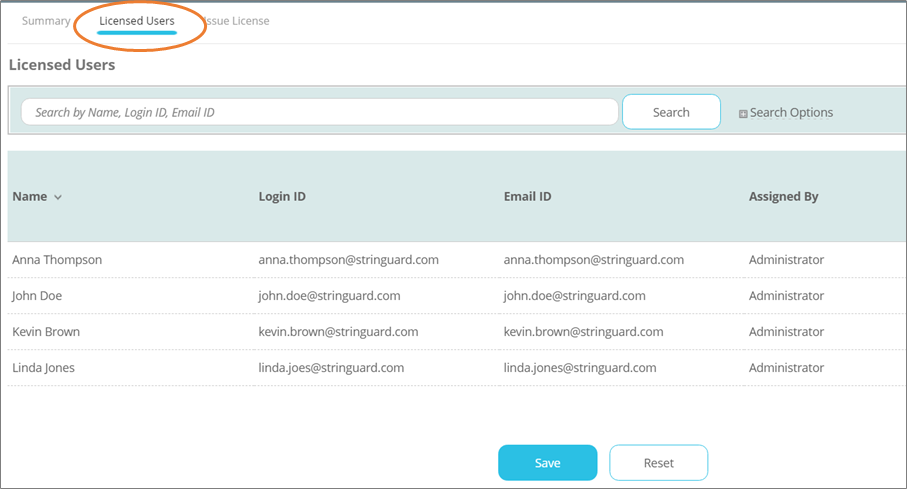Click the Assigned By column header
The height and width of the screenshot is (489, 907).
pos(783,197)
